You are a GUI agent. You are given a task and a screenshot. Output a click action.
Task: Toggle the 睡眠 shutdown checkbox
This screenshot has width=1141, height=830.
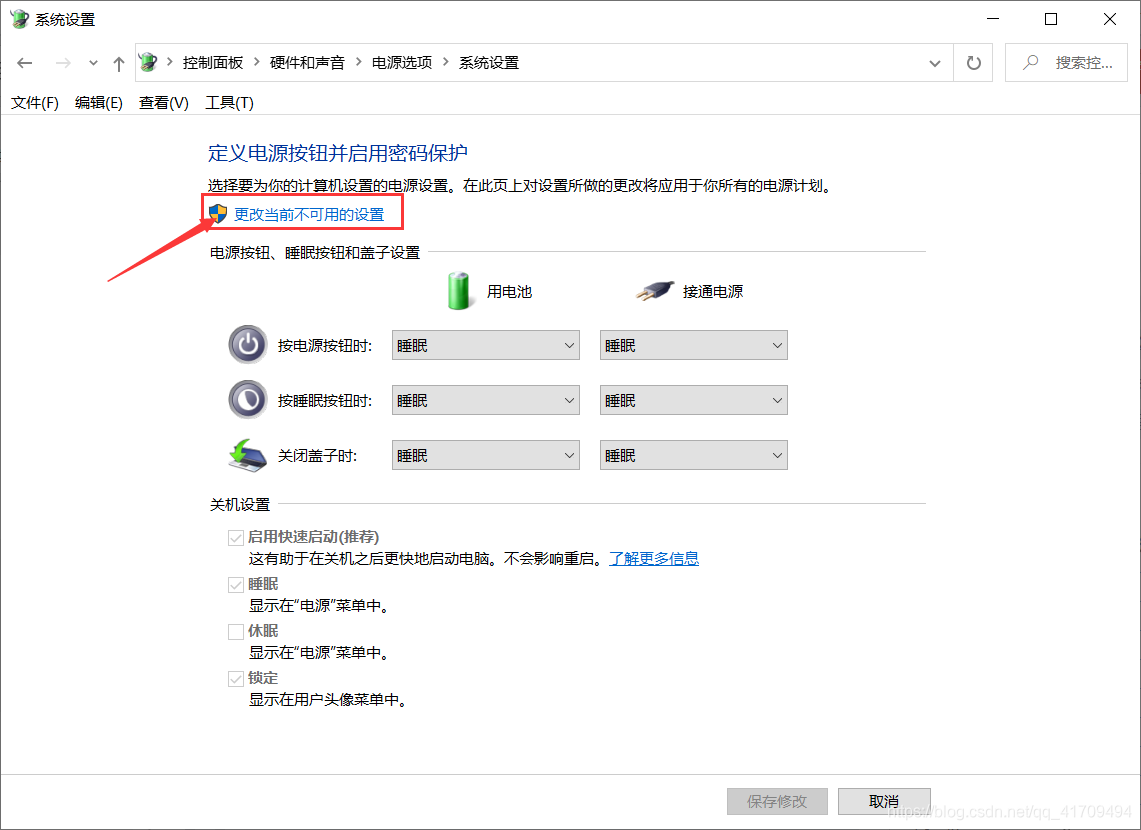[x=235, y=585]
